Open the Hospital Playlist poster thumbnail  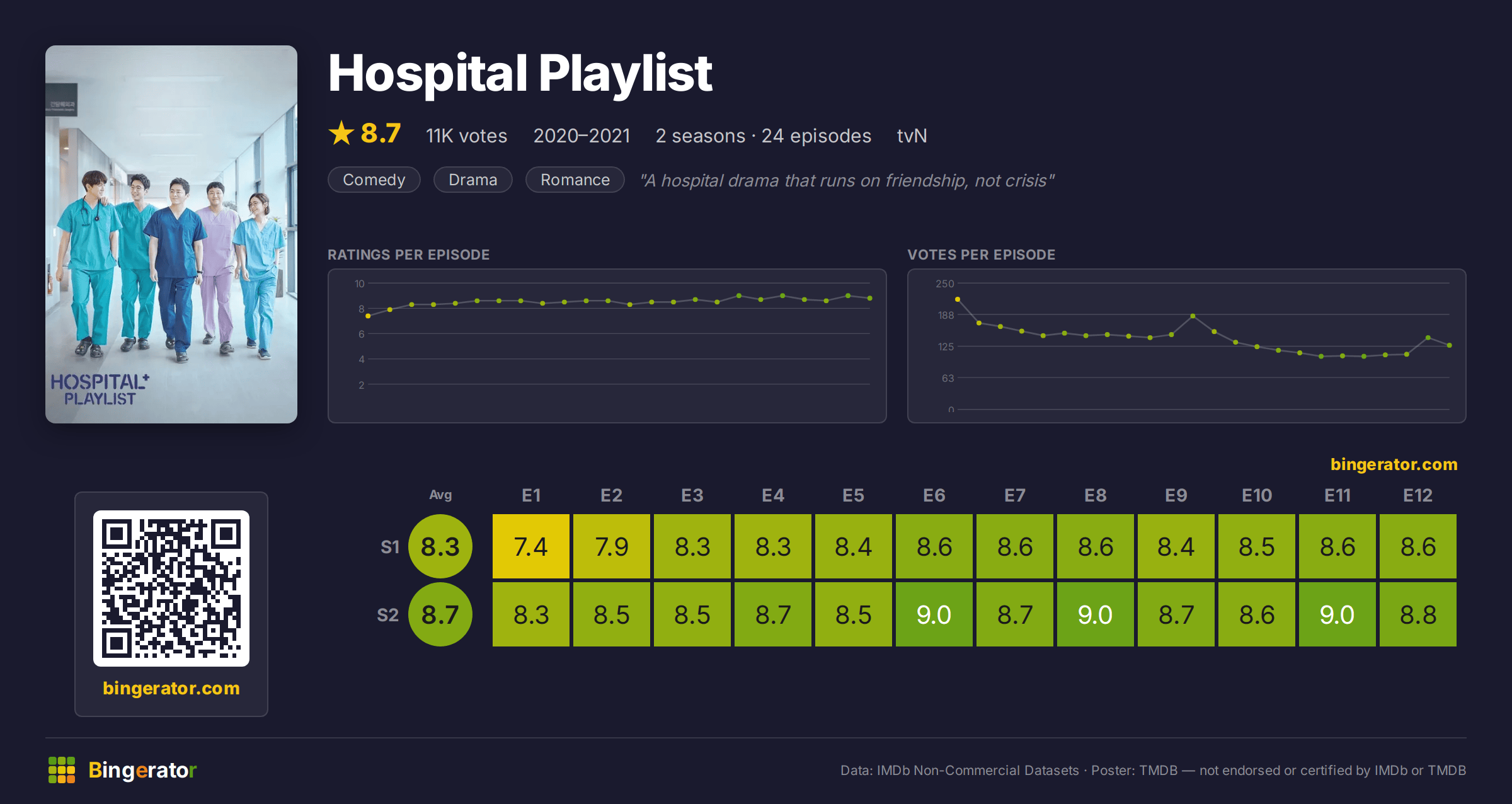[x=171, y=234]
